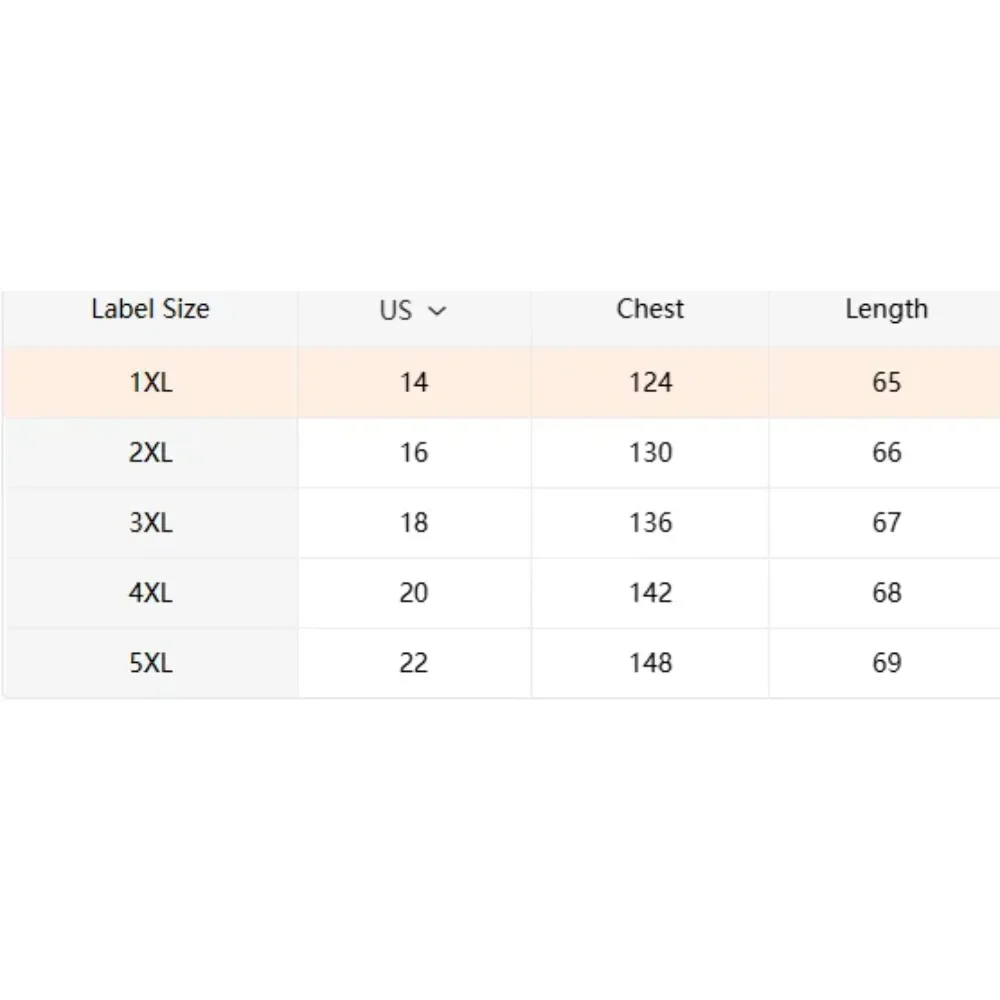Click chest value 124 cell

tap(650, 382)
